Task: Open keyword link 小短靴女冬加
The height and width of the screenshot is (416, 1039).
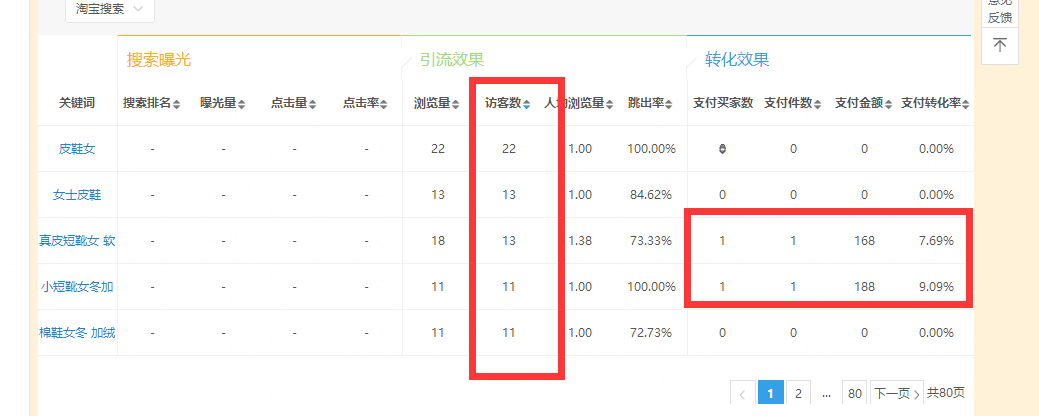Action: click(x=77, y=287)
